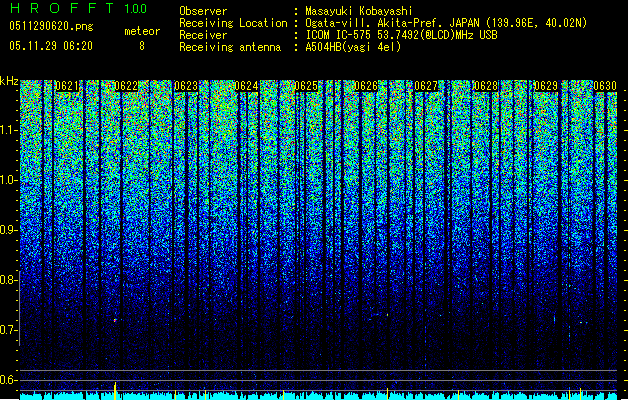Image resolution: width=629 pixels, height=400 pixels.
Task: Click the 0622 time marker label
Action: (x=126, y=86)
